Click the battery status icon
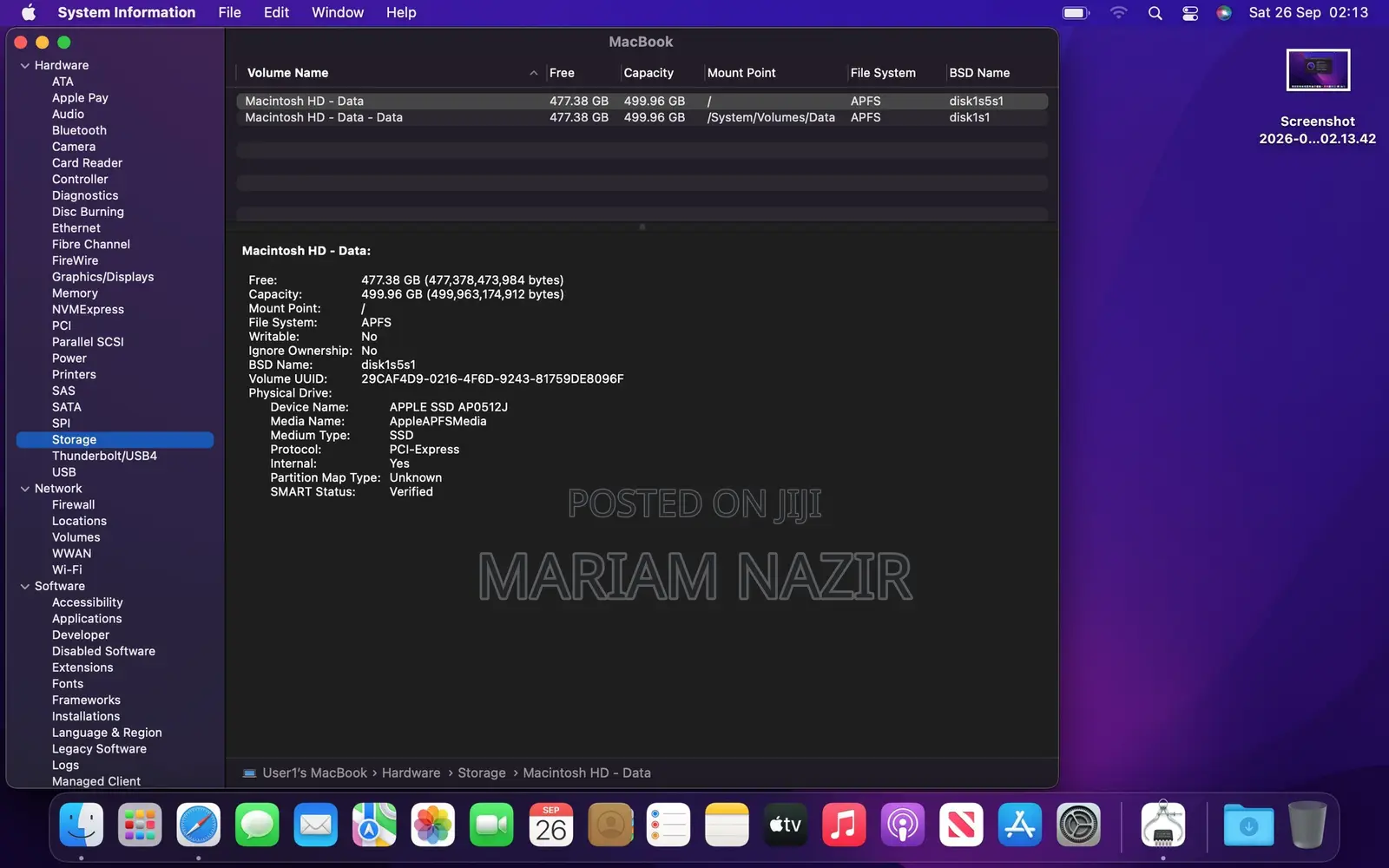The image size is (1389, 868). coord(1076,12)
